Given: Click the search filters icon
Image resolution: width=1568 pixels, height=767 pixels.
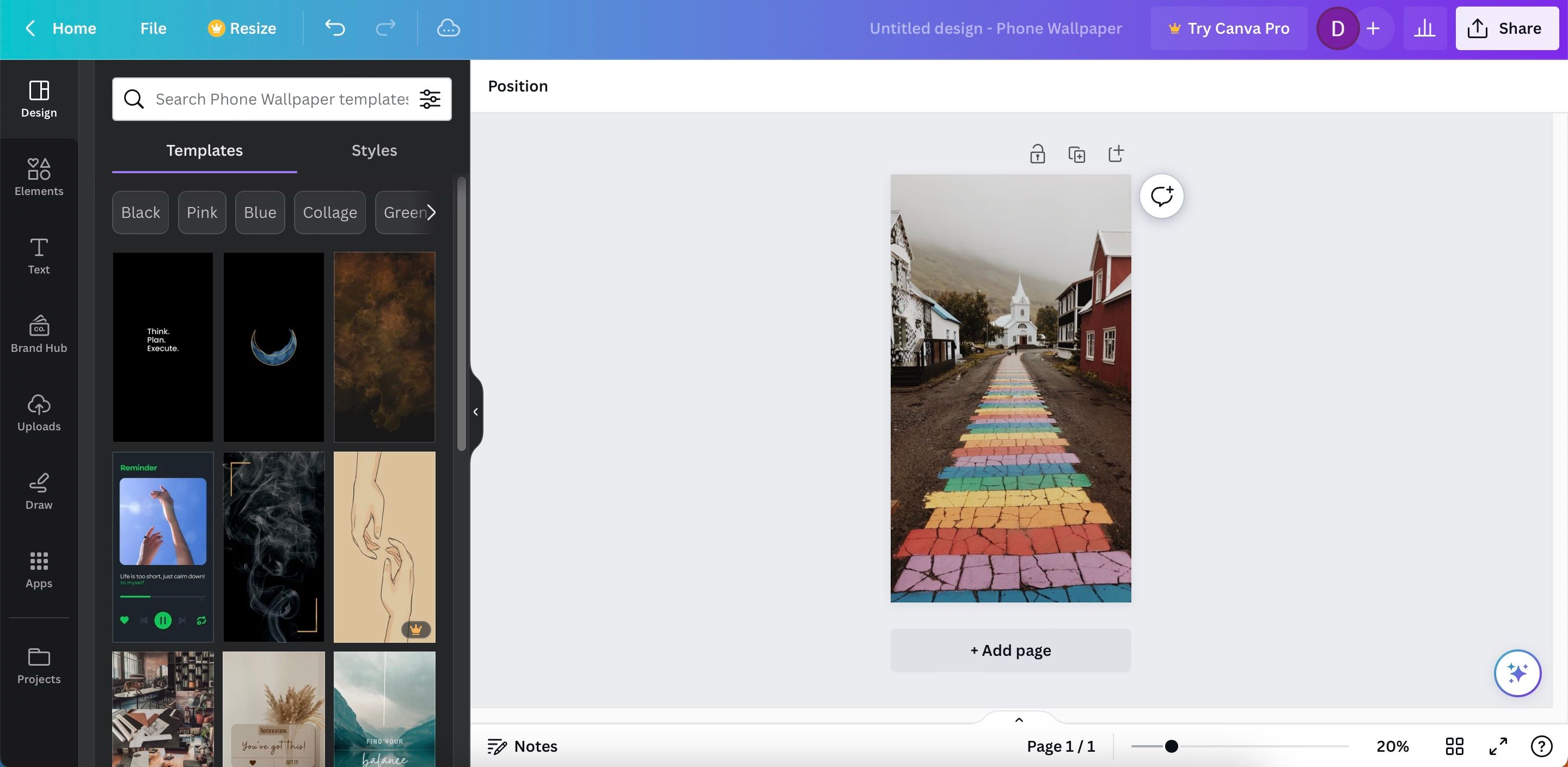Looking at the screenshot, I should tap(429, 98).
